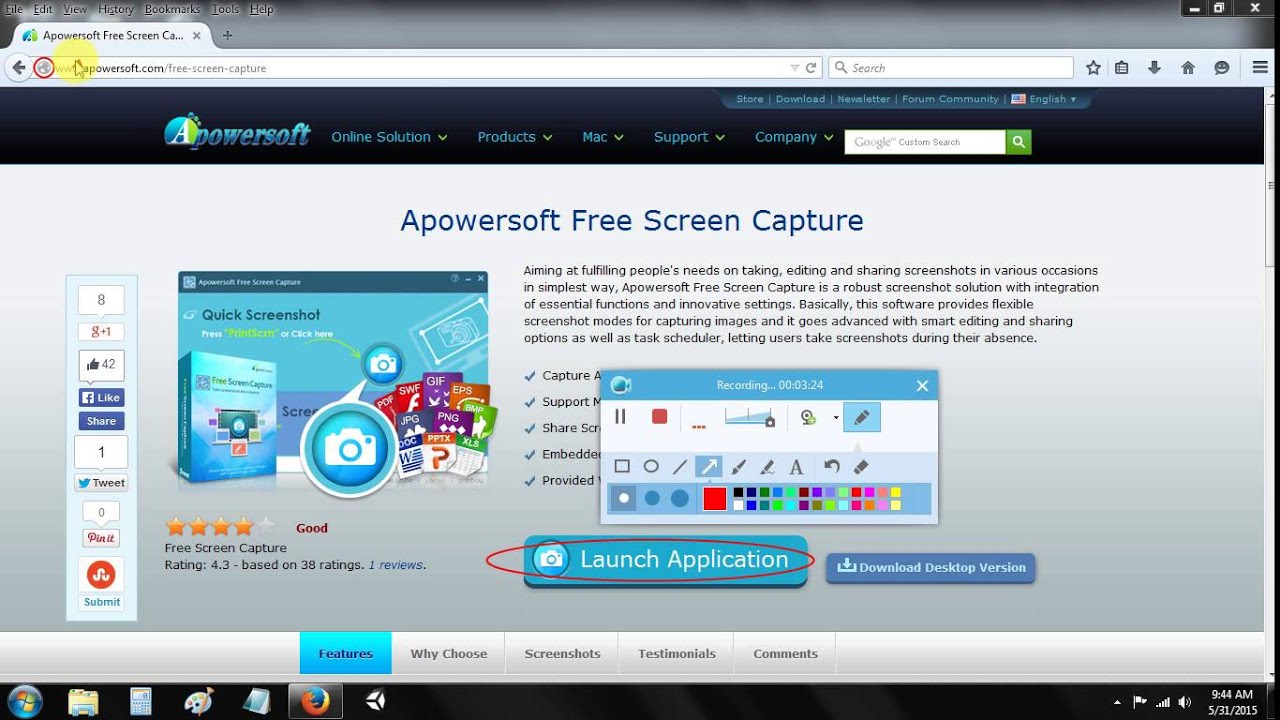Screen dimensions: 1280x720
Task: Bookmark this page with star icon
Action: pos(1093,68)
